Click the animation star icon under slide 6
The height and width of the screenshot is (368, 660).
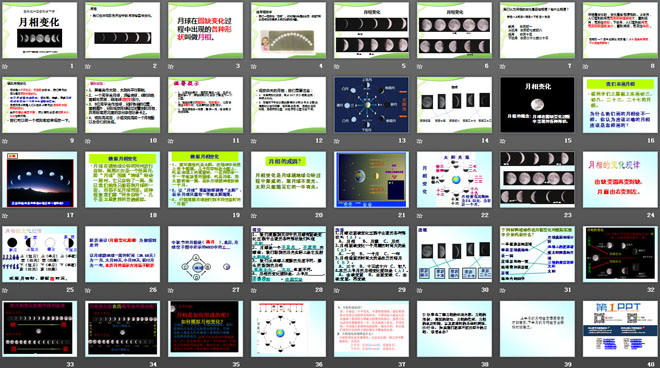pos(420,67)
